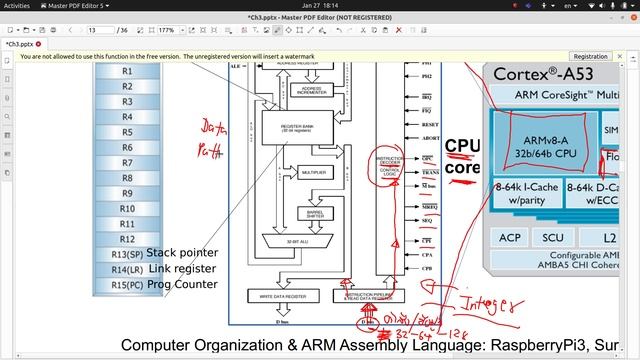This screenshot has height=360, width=640.
Task: Go to the next page arrow
Action: point(81,30)
